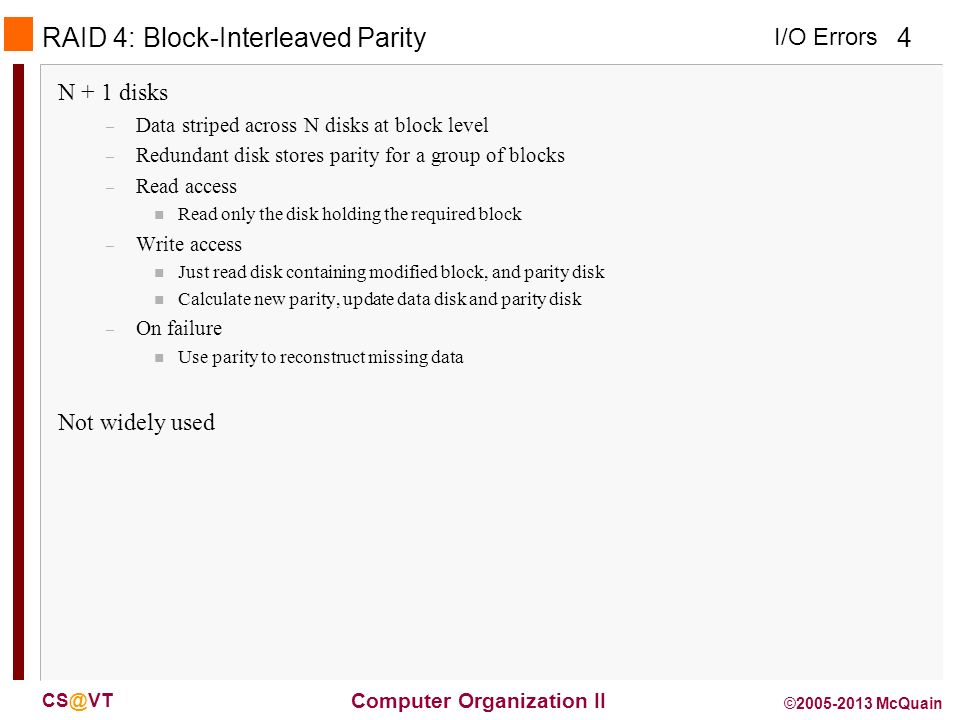Click the square bullet before Use parity
The height and width of the screenshot is (720, 960).
pos(159,358)
